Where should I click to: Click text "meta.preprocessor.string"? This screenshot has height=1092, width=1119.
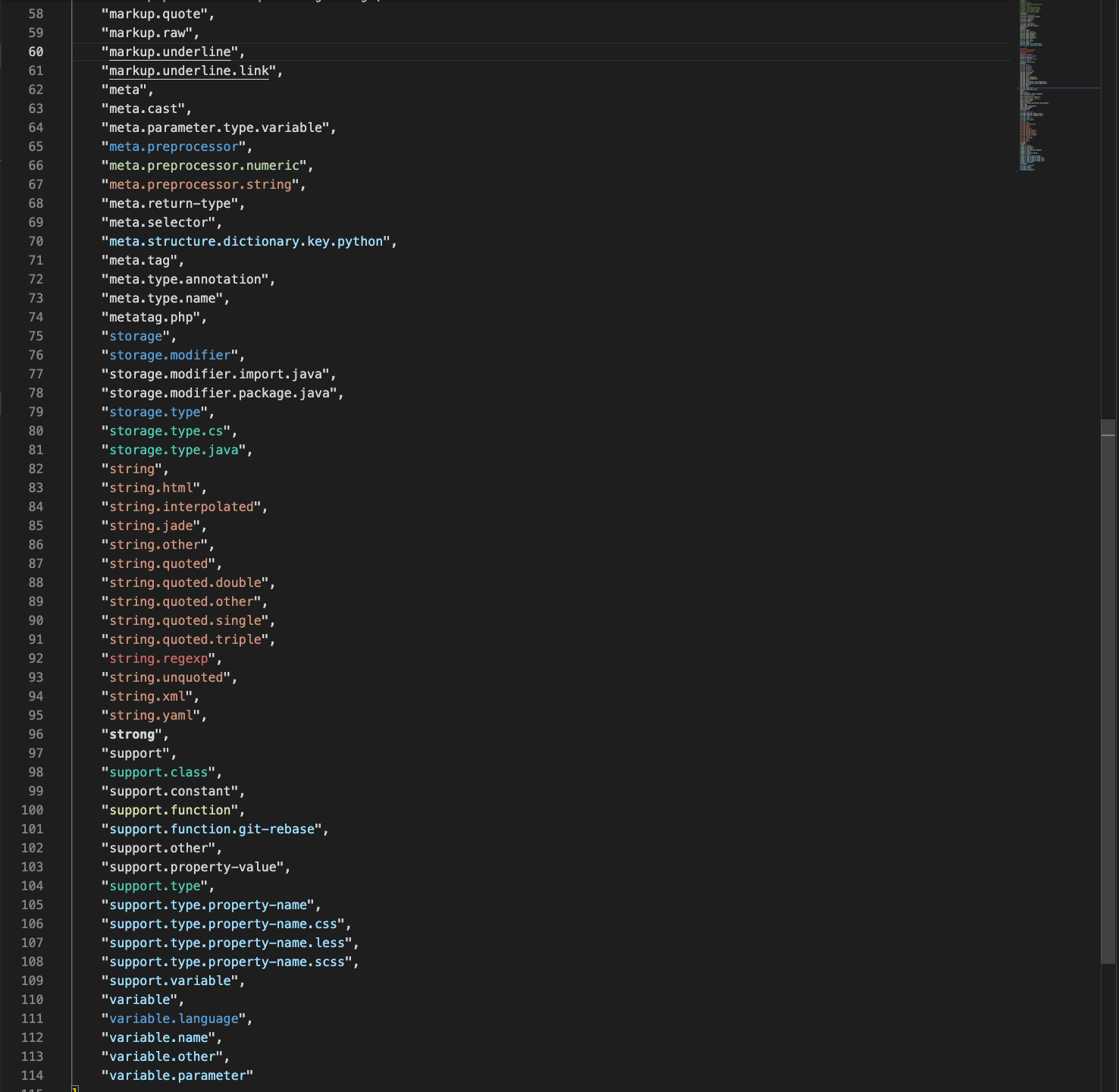pyautogui.click(x=201, y=184)
